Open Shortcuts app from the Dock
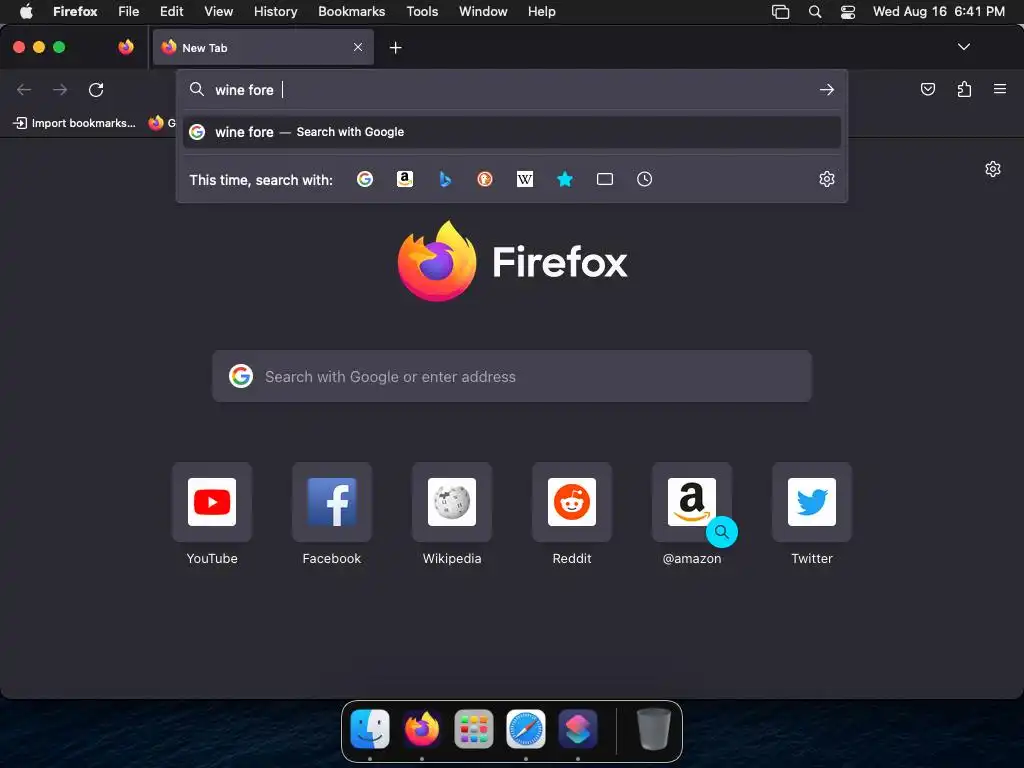1024x768 pixels. click(x=578, y=729)
